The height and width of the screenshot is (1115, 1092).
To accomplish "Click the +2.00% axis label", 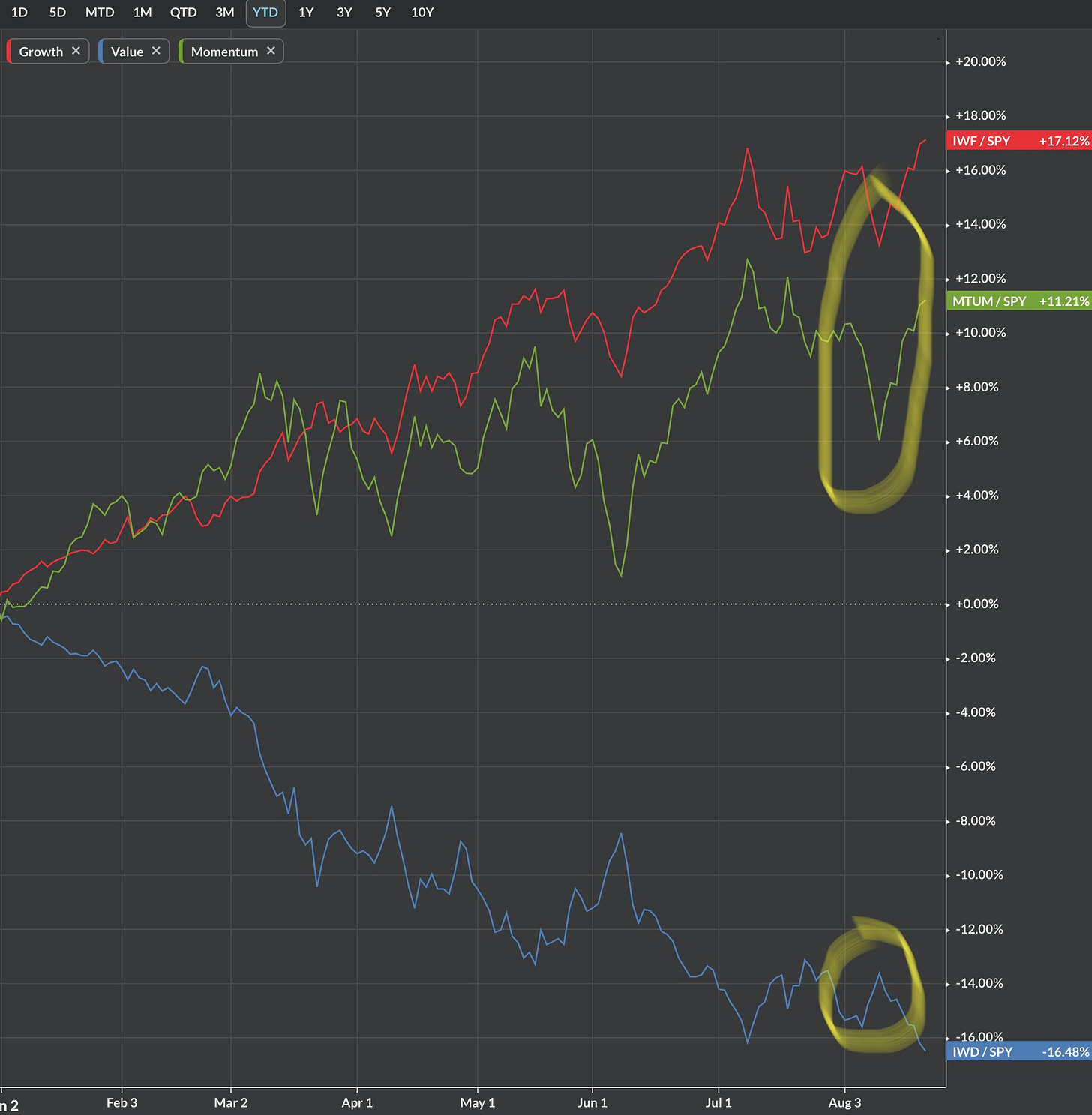I will [977, 550].
